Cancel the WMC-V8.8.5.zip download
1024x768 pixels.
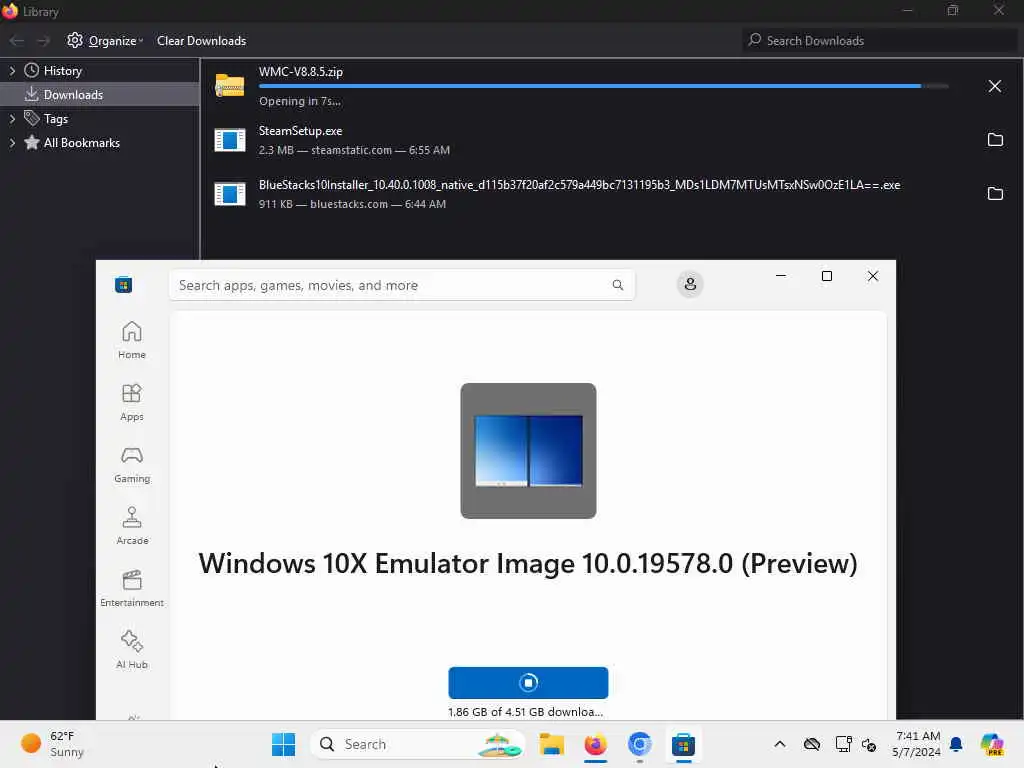pyautogui.click(x=995, y=86)
